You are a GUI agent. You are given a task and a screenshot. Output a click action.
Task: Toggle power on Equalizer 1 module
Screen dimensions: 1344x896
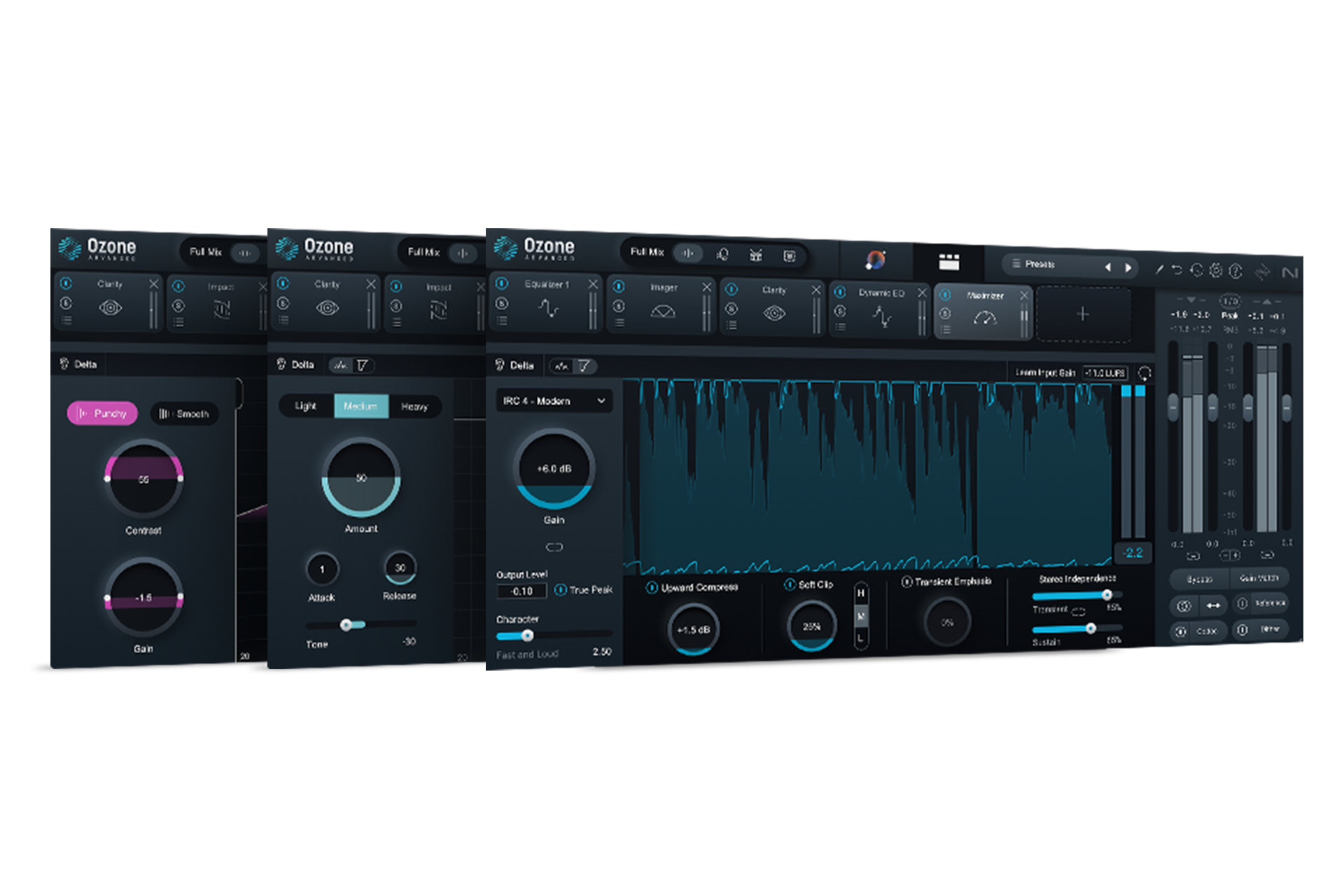pyautogui.click(x=501, y=283)
